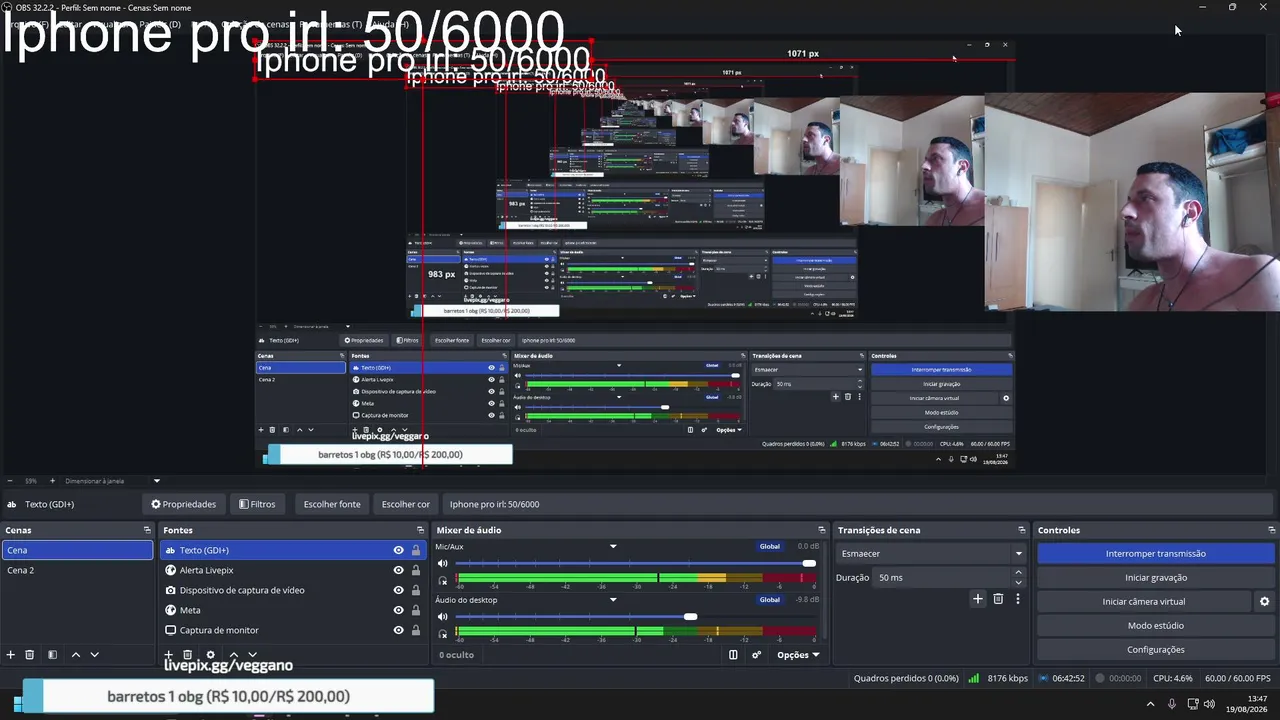
Task: Zoom out the preview with the minus icon
Action: [10, 481]
